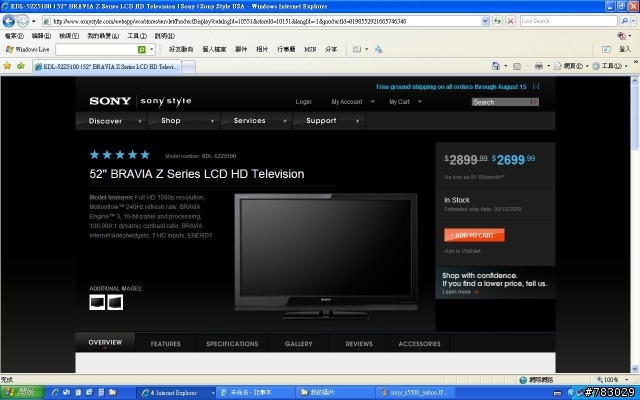This screenshot has width=640, height=400.
Task: Click the Print icon in command bar
Action: pyautogui.click(x=539, y=66)
